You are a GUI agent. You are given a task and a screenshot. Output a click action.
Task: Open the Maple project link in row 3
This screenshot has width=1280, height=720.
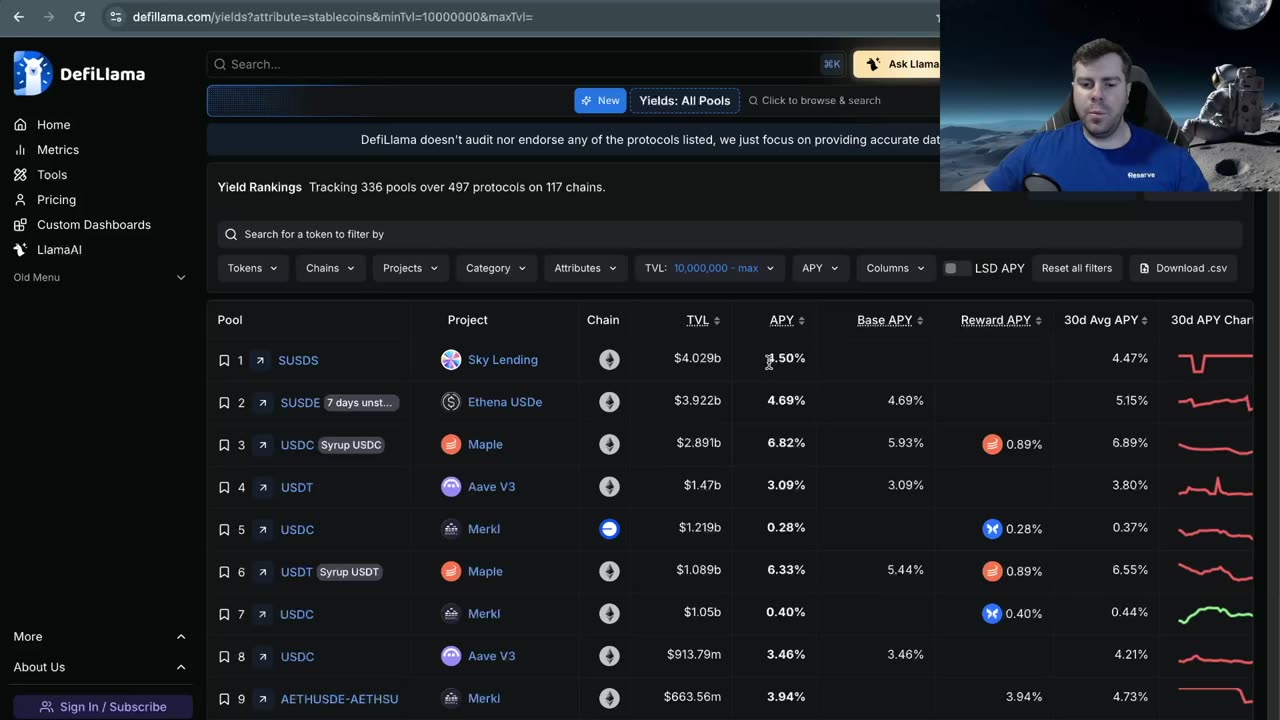pyautogui.click(x=485, y=444)
